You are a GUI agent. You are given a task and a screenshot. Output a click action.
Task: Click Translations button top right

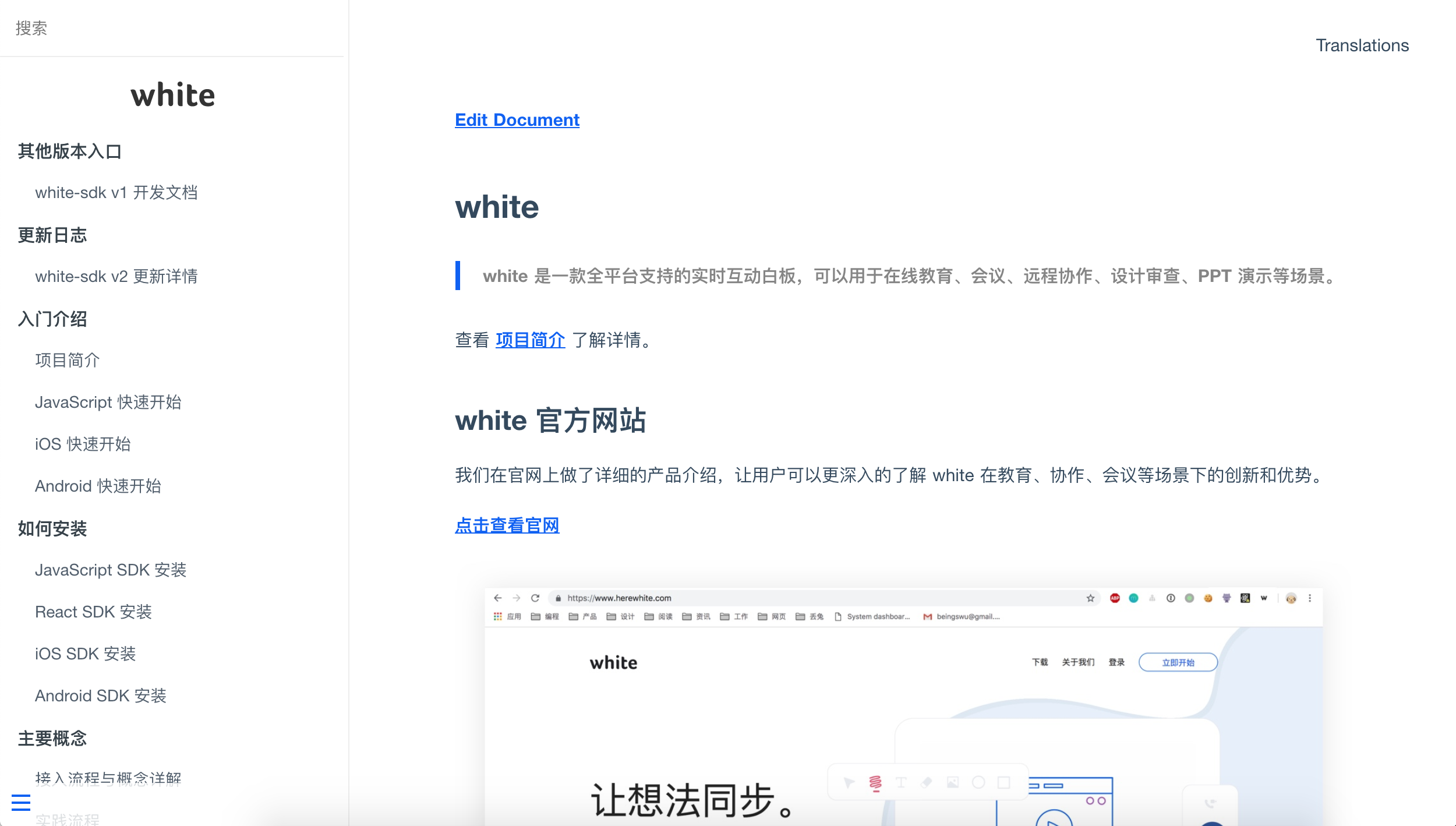[x=1362, y=44]
